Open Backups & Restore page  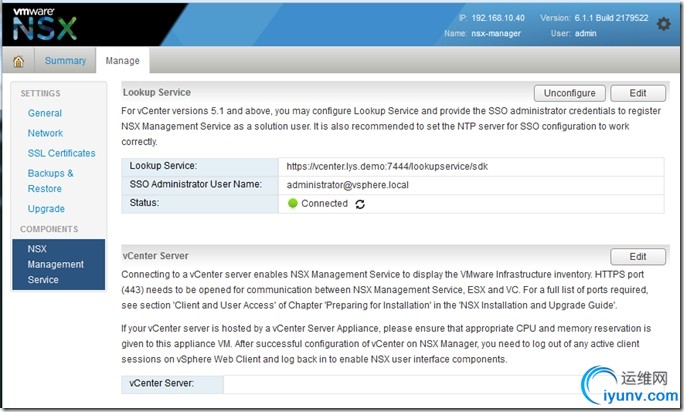(x=51, y=181)
